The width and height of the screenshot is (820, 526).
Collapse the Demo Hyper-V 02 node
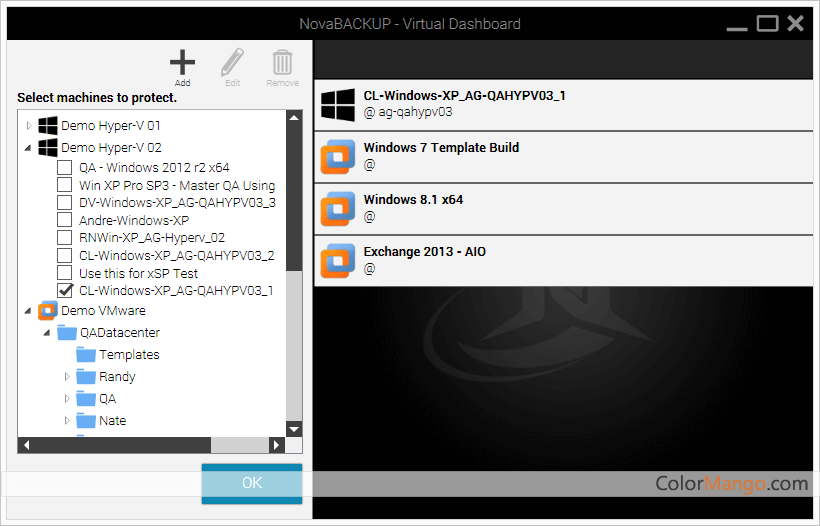click(28, 148)
